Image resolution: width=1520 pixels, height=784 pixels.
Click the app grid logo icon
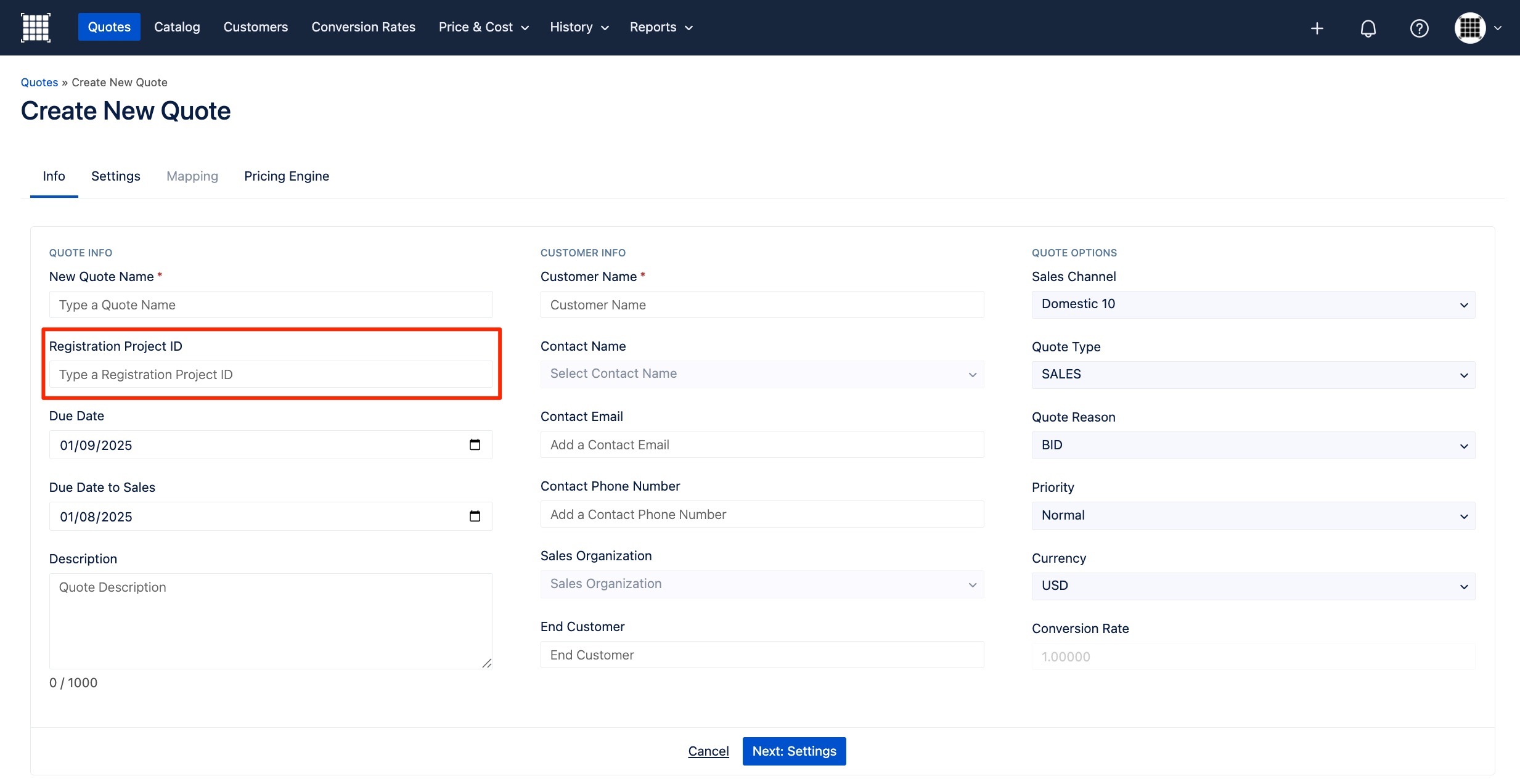click(36, 28)
